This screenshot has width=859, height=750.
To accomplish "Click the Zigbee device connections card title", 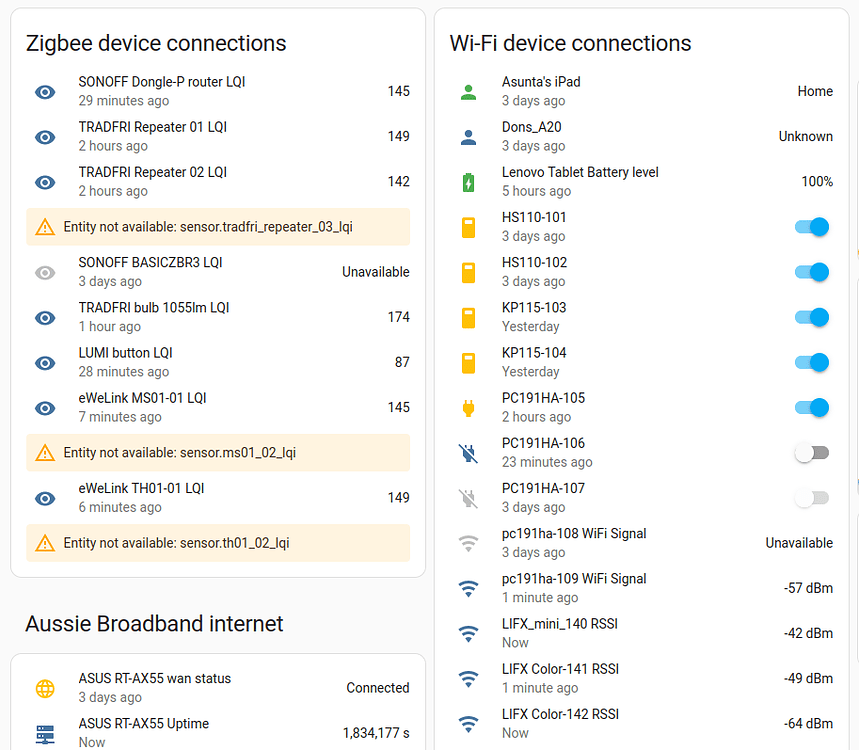I will pyautogui.click(x=156, y=43).
